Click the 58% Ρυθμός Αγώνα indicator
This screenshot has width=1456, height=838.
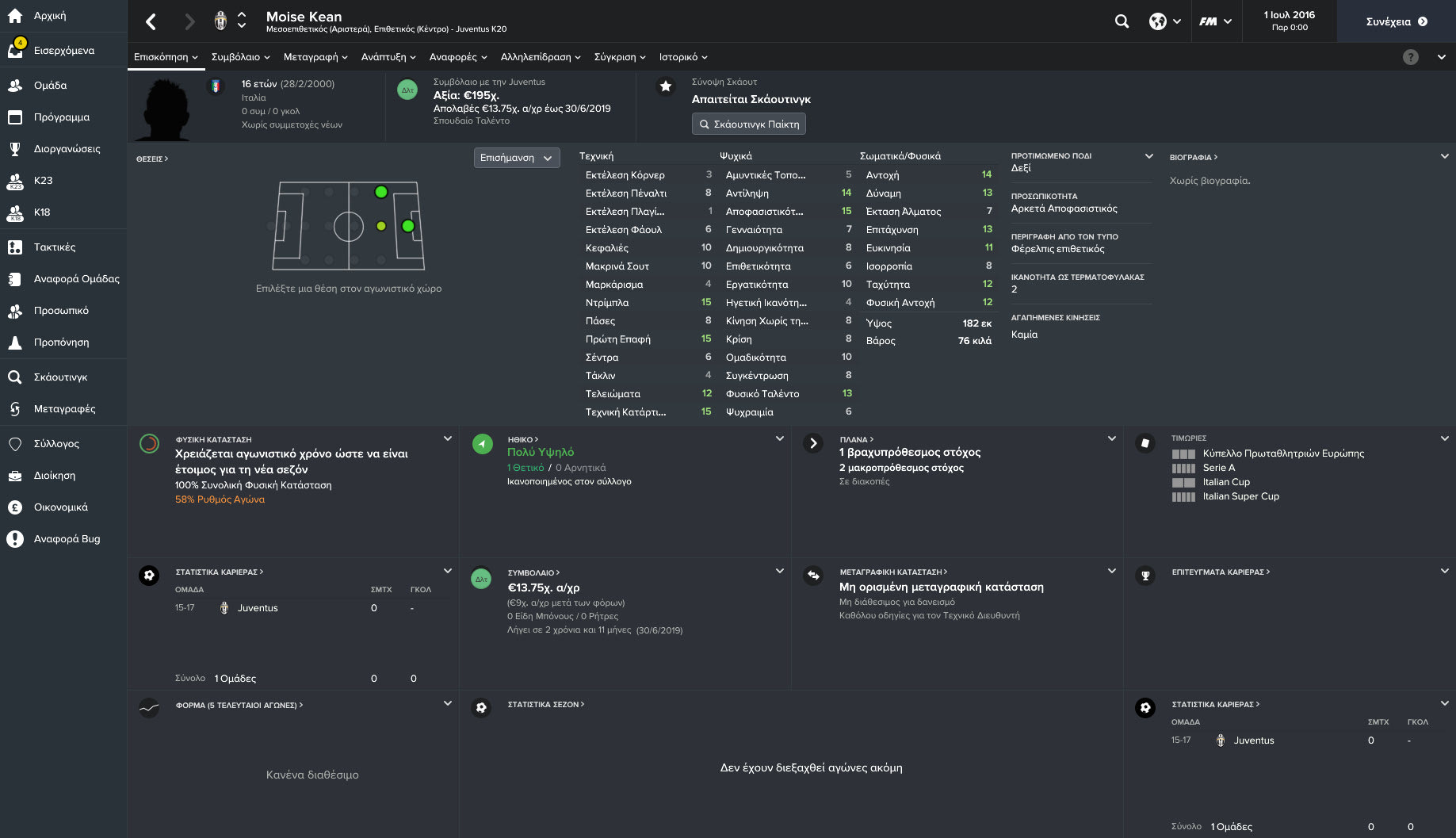220,499
